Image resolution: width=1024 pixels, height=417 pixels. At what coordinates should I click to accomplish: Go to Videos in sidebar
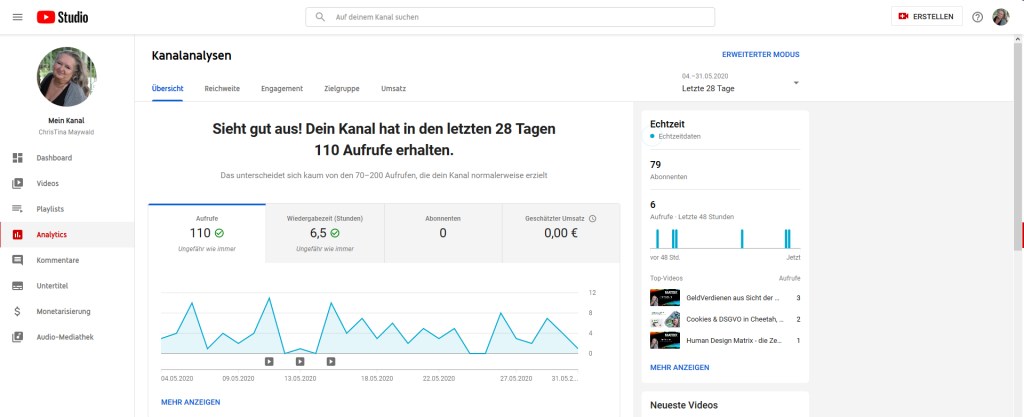(x=47, y=183)
